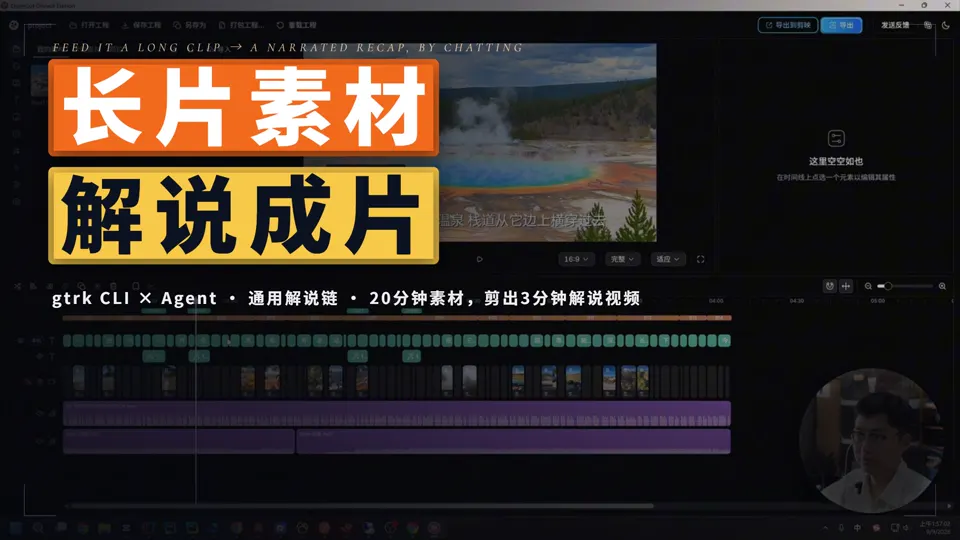Click 重载工程 in top toolbar
The height and width of the screenshot is (540, 960).
coord(297,25)
